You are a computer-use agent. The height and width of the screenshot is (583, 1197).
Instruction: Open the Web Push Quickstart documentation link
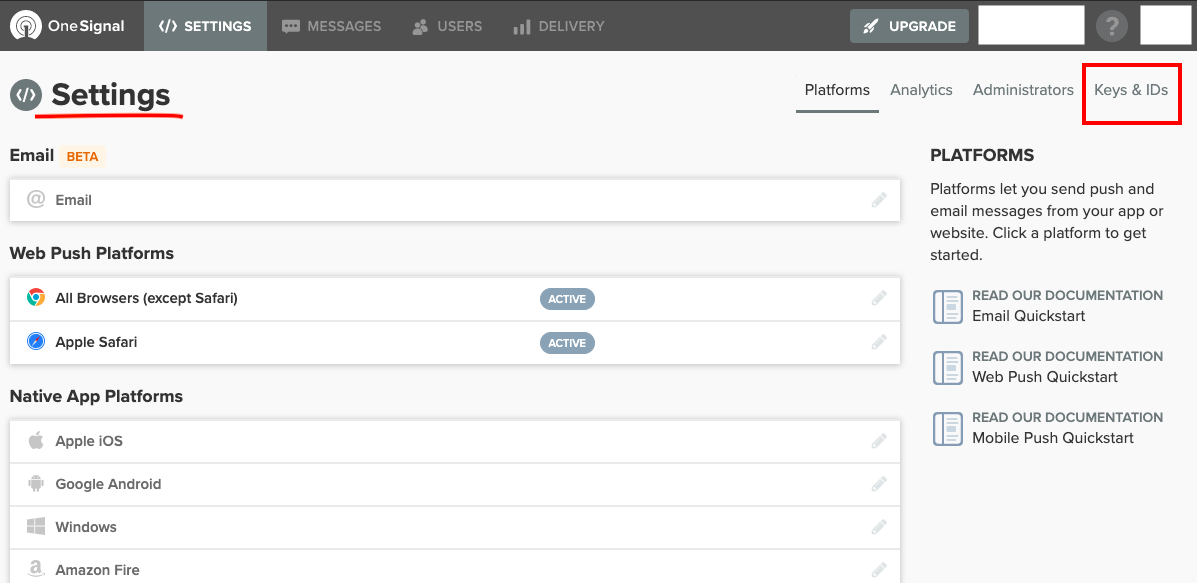(x=1044, y=377)
